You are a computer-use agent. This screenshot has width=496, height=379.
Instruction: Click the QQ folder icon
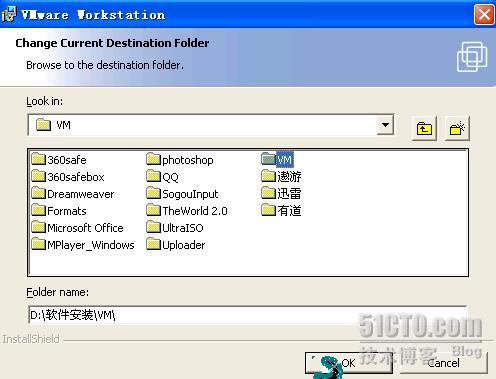[153, 176]
